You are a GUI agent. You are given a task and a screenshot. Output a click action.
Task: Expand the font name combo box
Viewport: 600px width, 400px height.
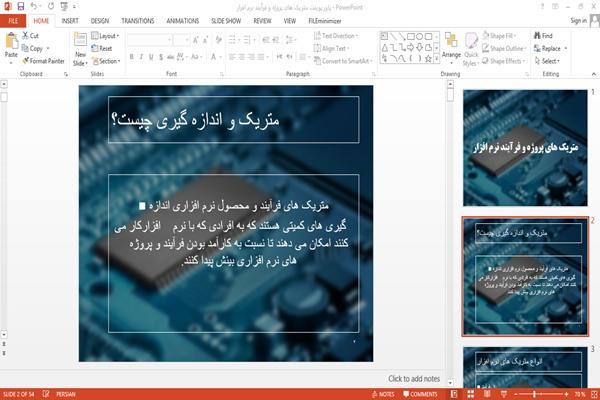coord(169,40)
